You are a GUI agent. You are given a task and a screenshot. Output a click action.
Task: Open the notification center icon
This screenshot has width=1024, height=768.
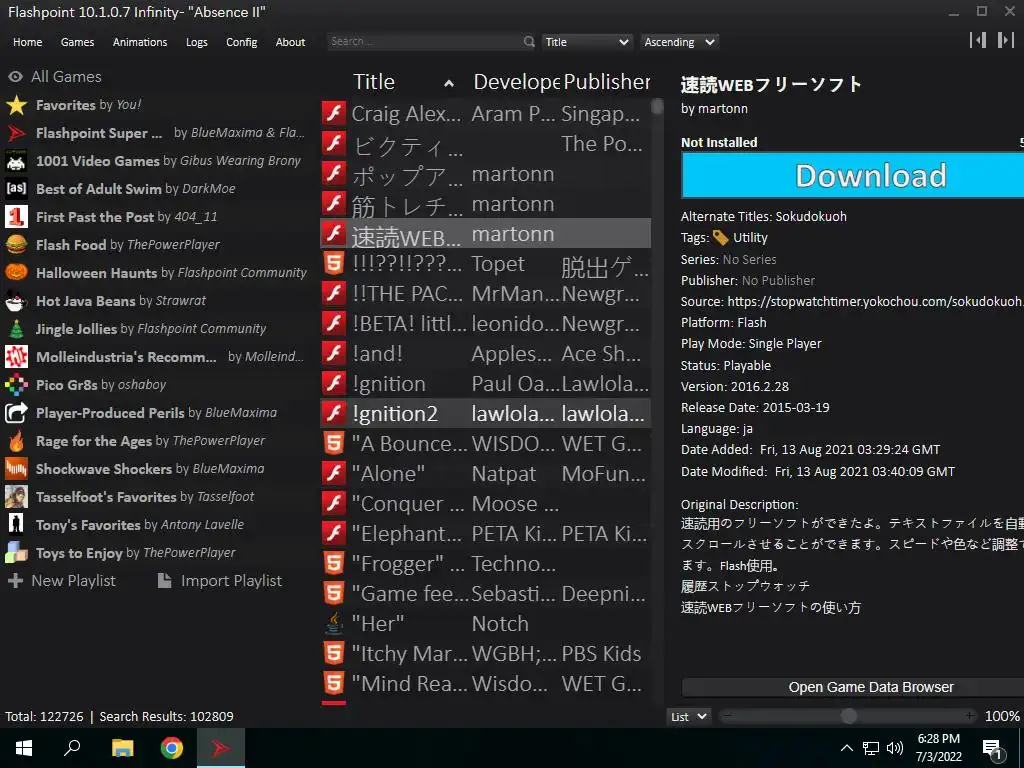(993, 750)
